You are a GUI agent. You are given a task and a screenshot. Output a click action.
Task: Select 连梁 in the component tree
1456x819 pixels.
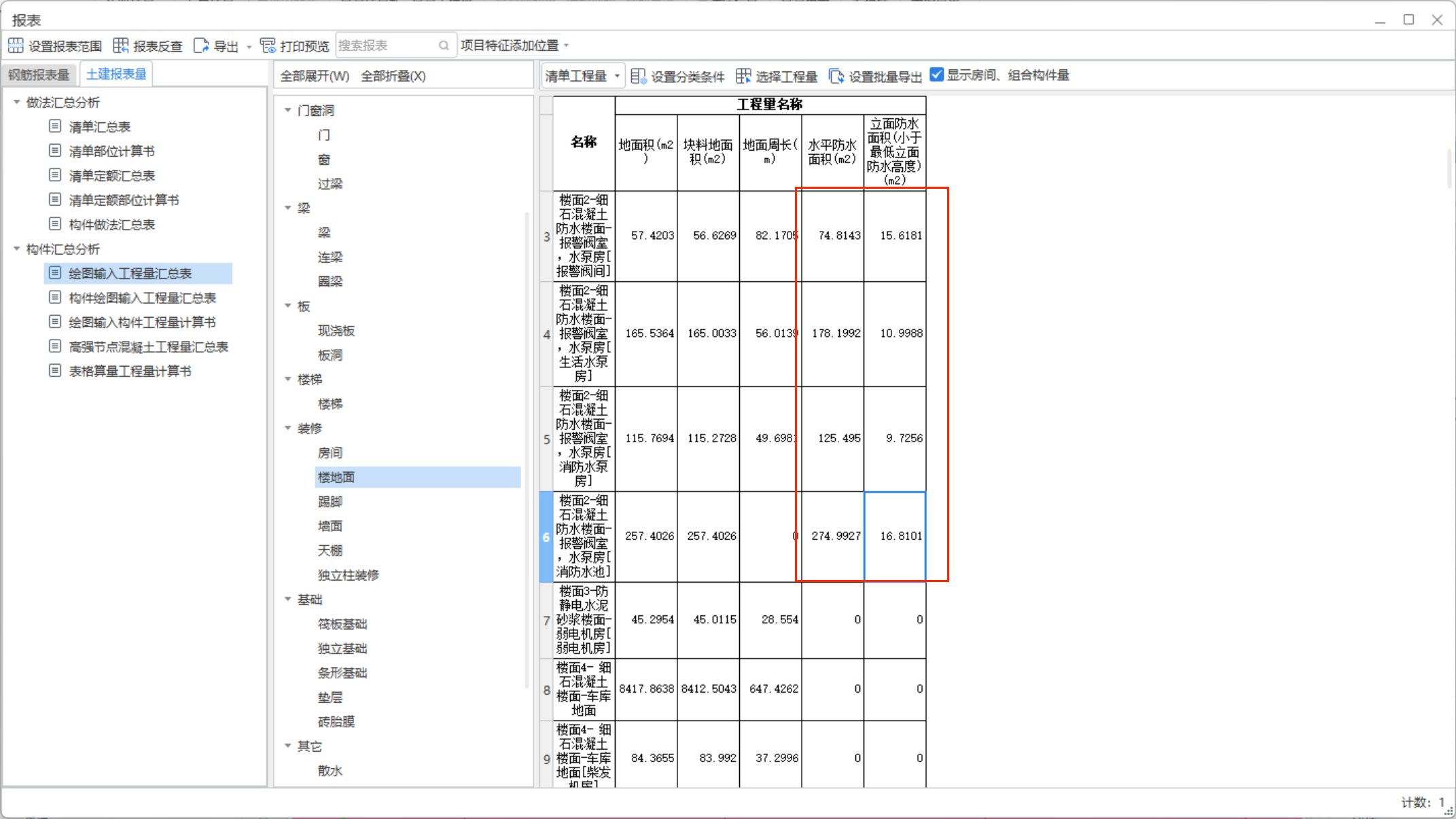pyautogui.click(x=330, y=257)
